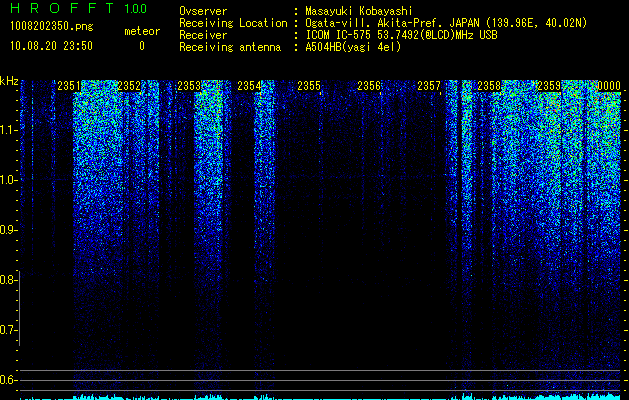Click the 0.6 frequency axis label
Viewport: 629px width, 400px height.
(x=7, y=380)
